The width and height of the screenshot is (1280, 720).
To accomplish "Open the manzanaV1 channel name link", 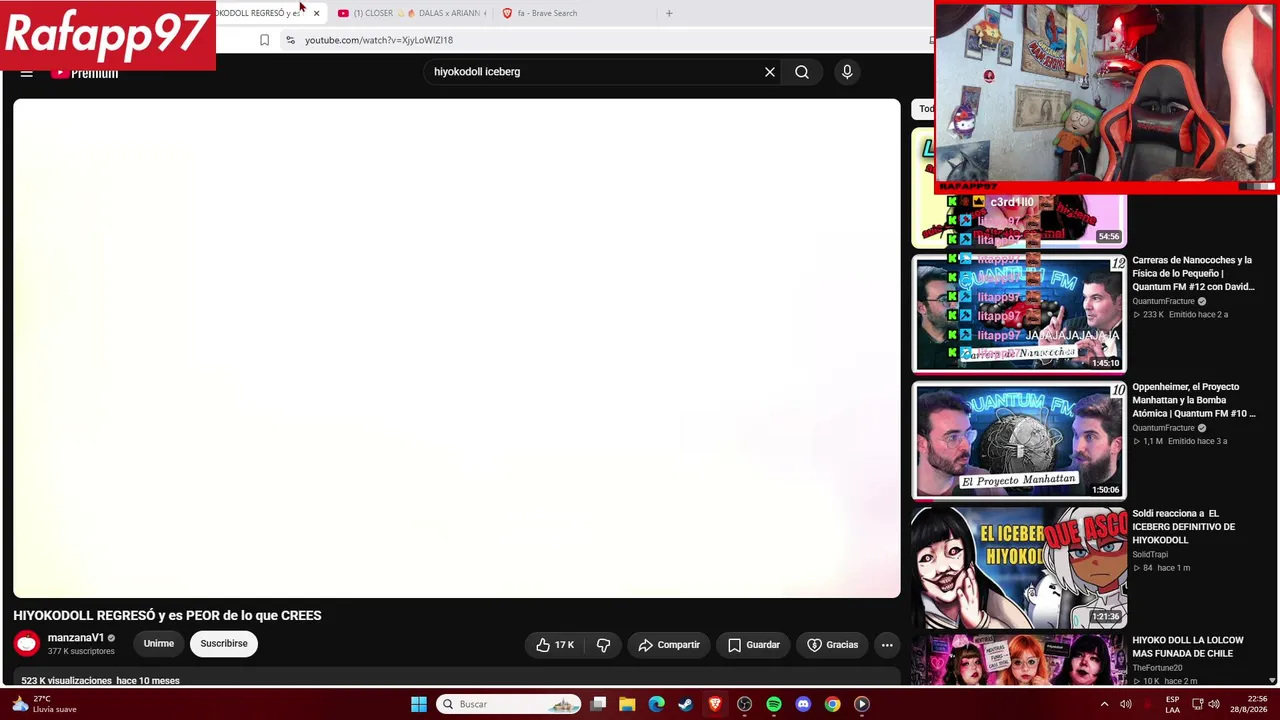I will click(x=76, y=638).
